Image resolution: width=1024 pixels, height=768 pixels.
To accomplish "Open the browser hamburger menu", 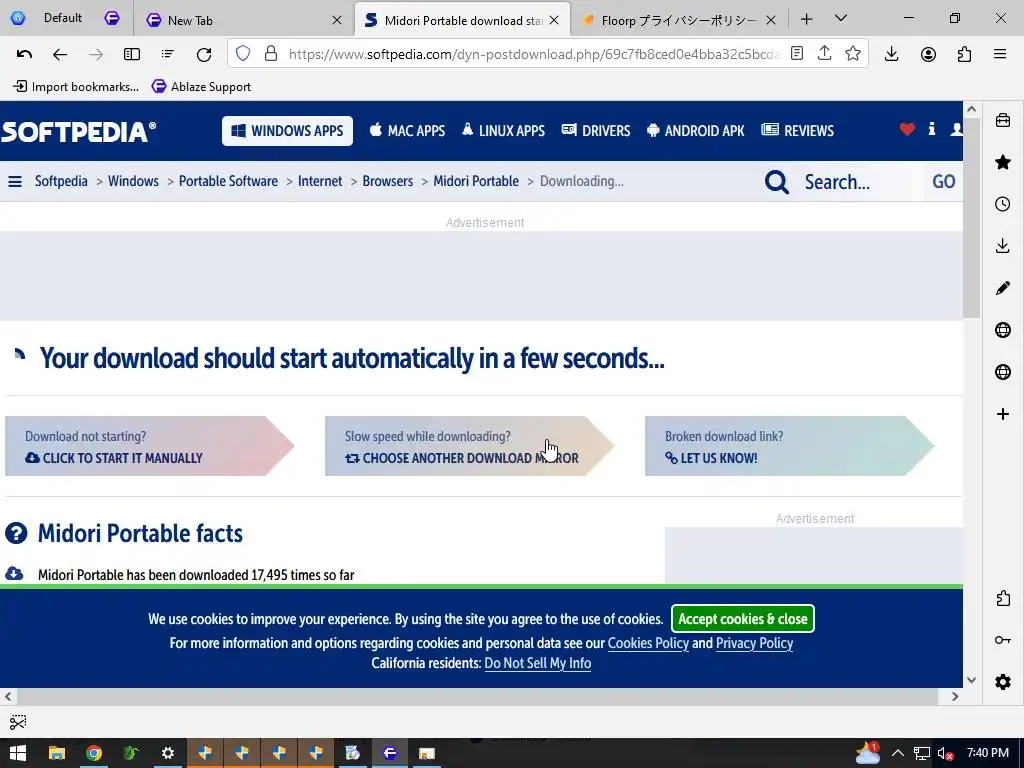I will 1000,54.
